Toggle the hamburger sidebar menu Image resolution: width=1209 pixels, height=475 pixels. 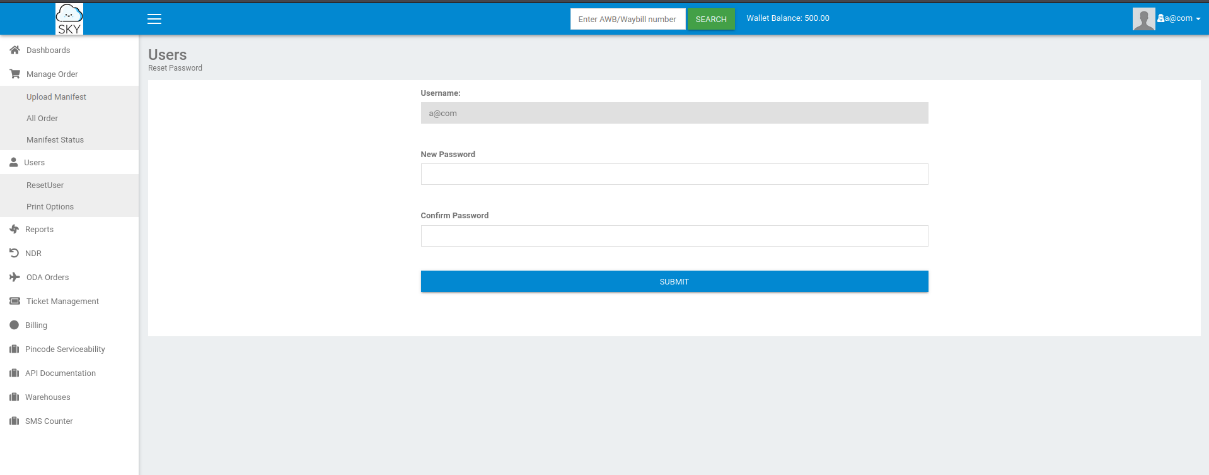coord(154,19)
